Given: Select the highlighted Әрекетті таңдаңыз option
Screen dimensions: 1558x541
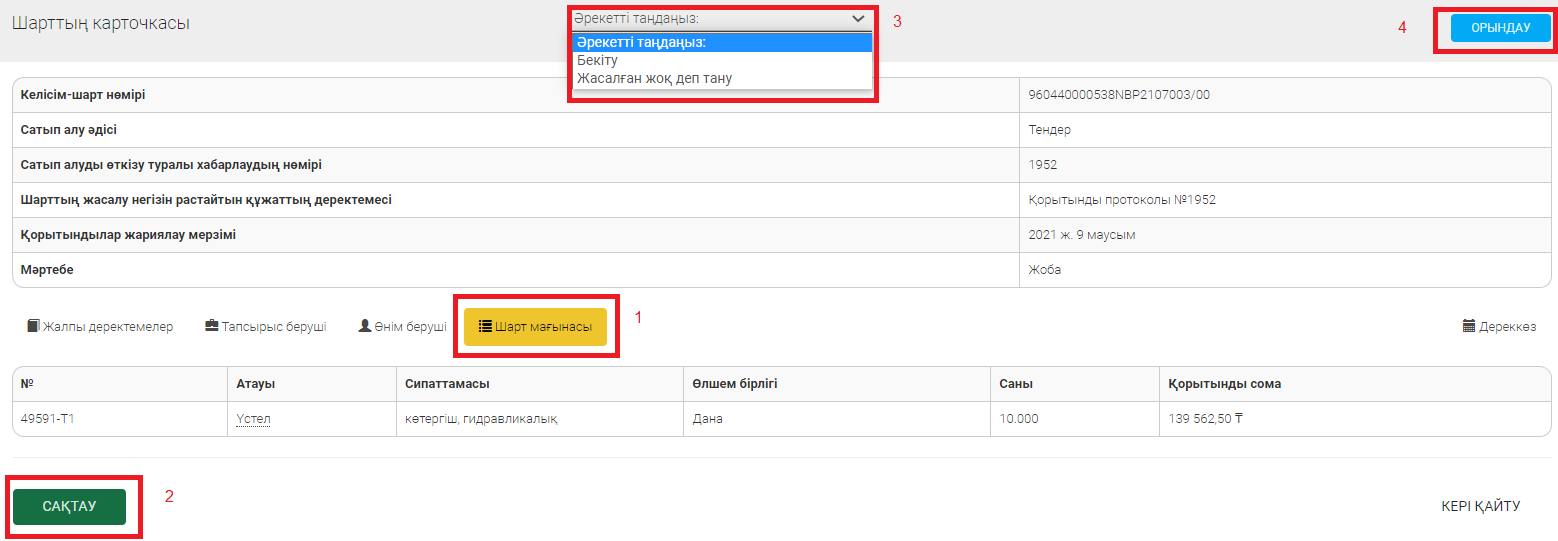Looking at the screenshot, I should pos(641,42).
